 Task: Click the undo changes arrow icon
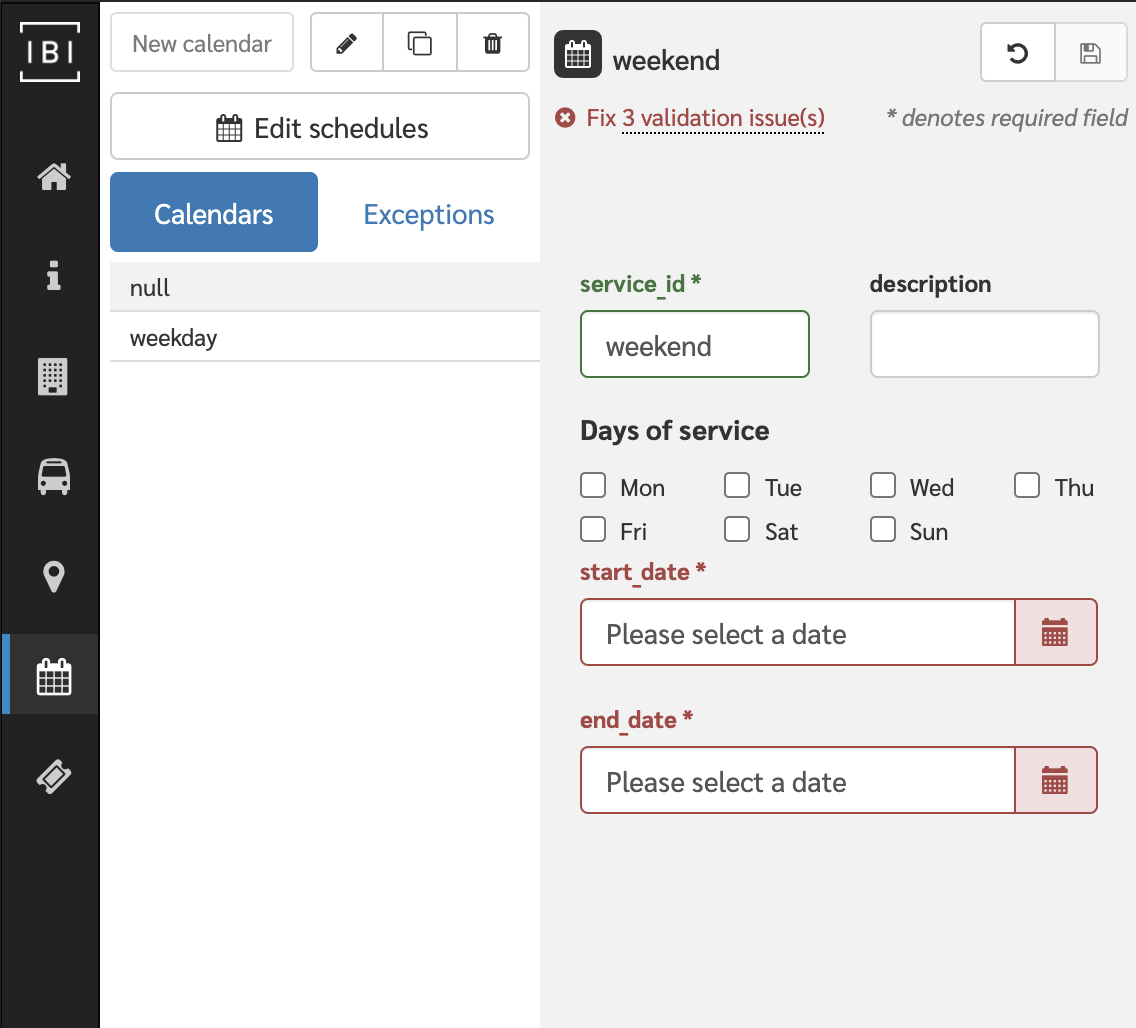pyautogui.click(x=1018, y=53)
